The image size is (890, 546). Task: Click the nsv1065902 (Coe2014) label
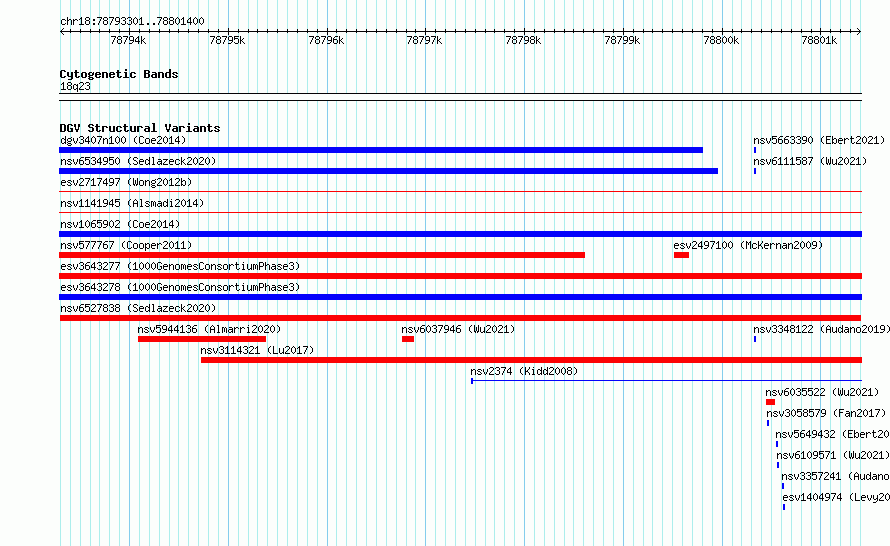click(120, 224)
